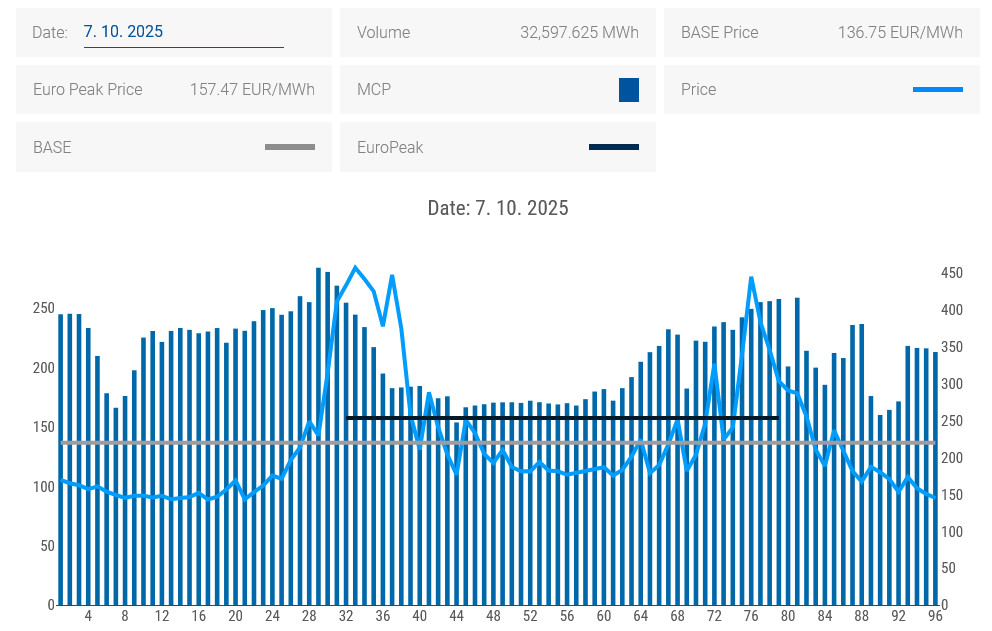The image size is (992, 631).
Task: Click x-axis tick label 4
Action: 88,616
